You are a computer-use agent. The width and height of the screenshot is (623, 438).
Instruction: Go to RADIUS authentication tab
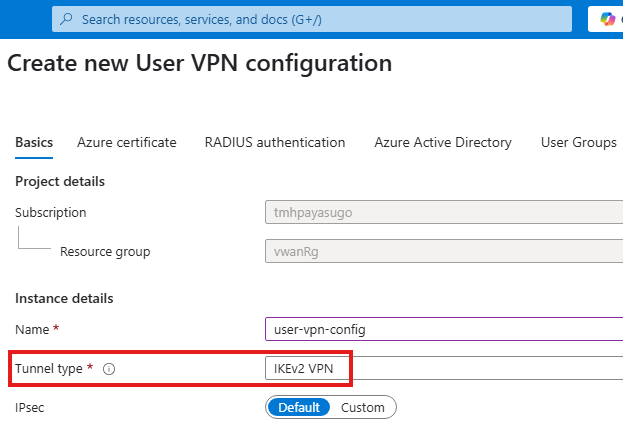(x=275, y=142)
